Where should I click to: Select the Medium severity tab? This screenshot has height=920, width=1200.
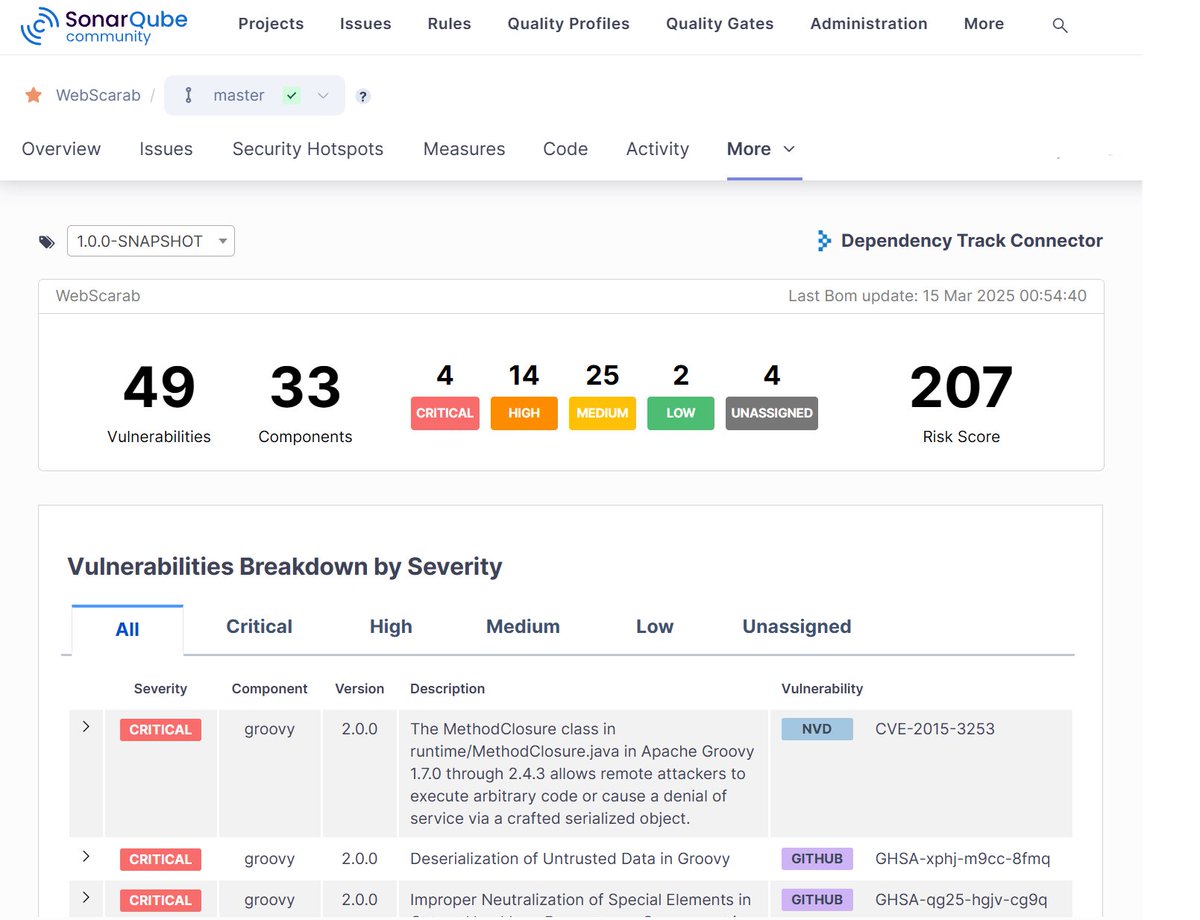point(523,627)
